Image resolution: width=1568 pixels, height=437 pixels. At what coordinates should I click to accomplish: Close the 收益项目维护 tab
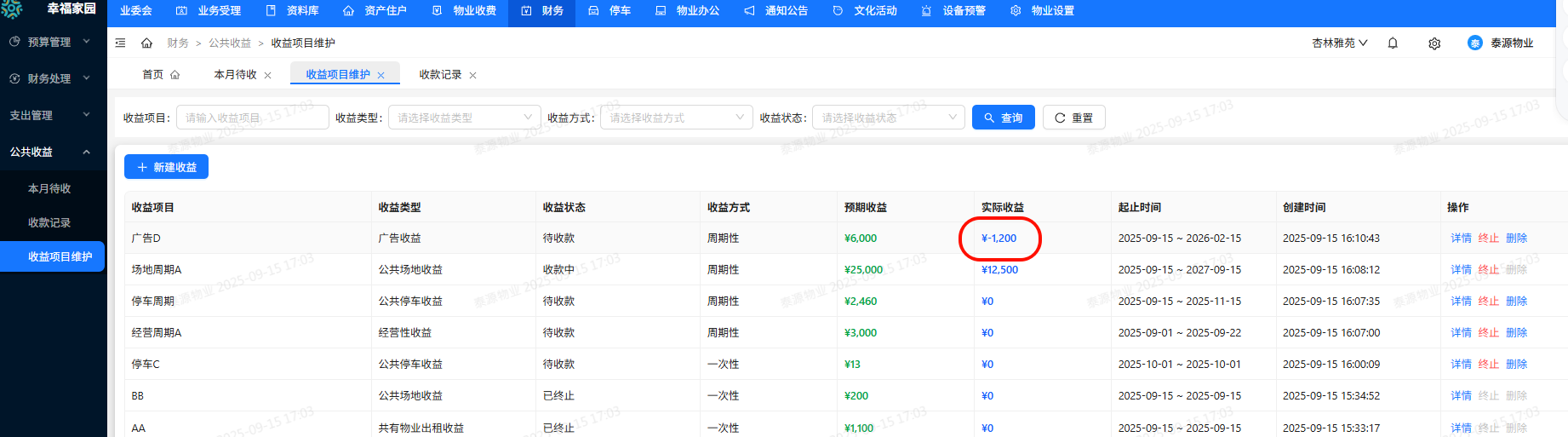tap(381, 75)
